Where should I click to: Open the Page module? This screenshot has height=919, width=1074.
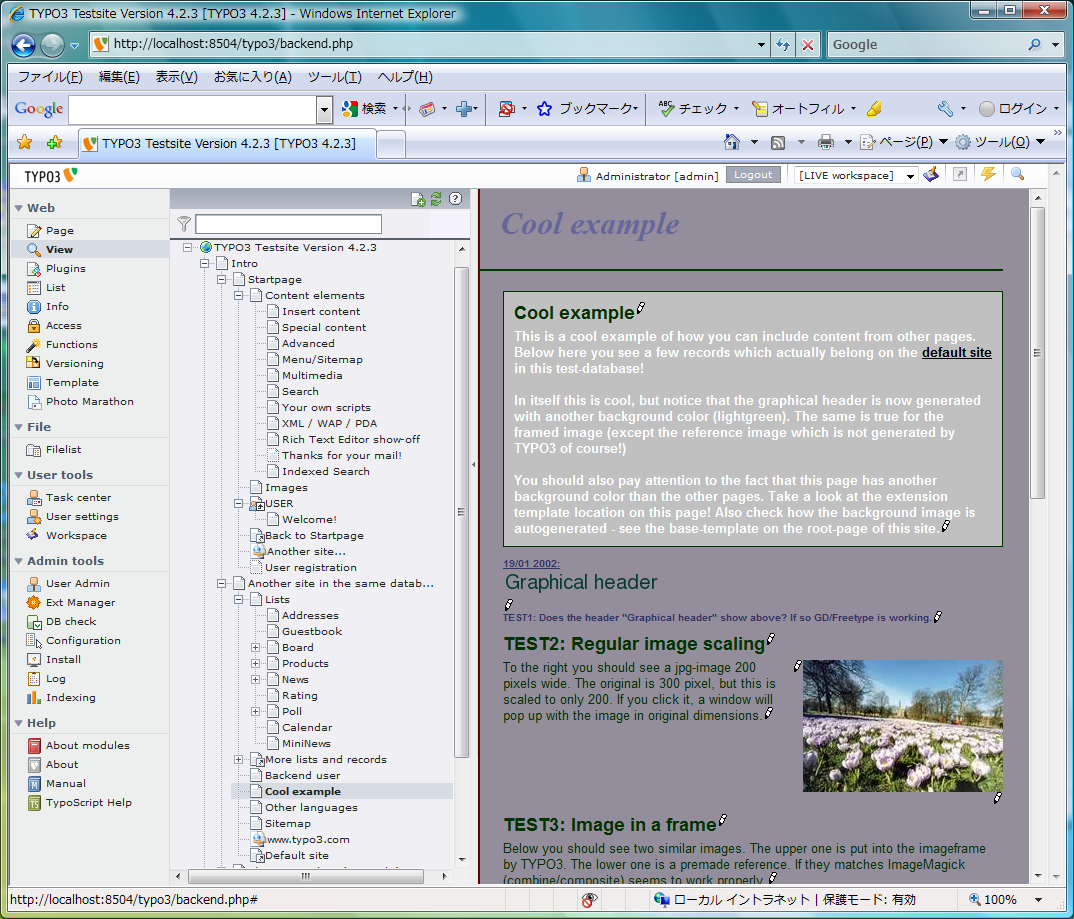click(51, 231)
